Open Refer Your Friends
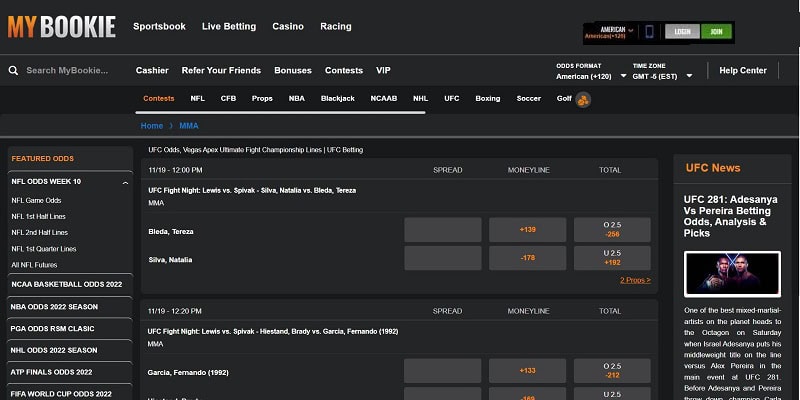 [221, 70]
